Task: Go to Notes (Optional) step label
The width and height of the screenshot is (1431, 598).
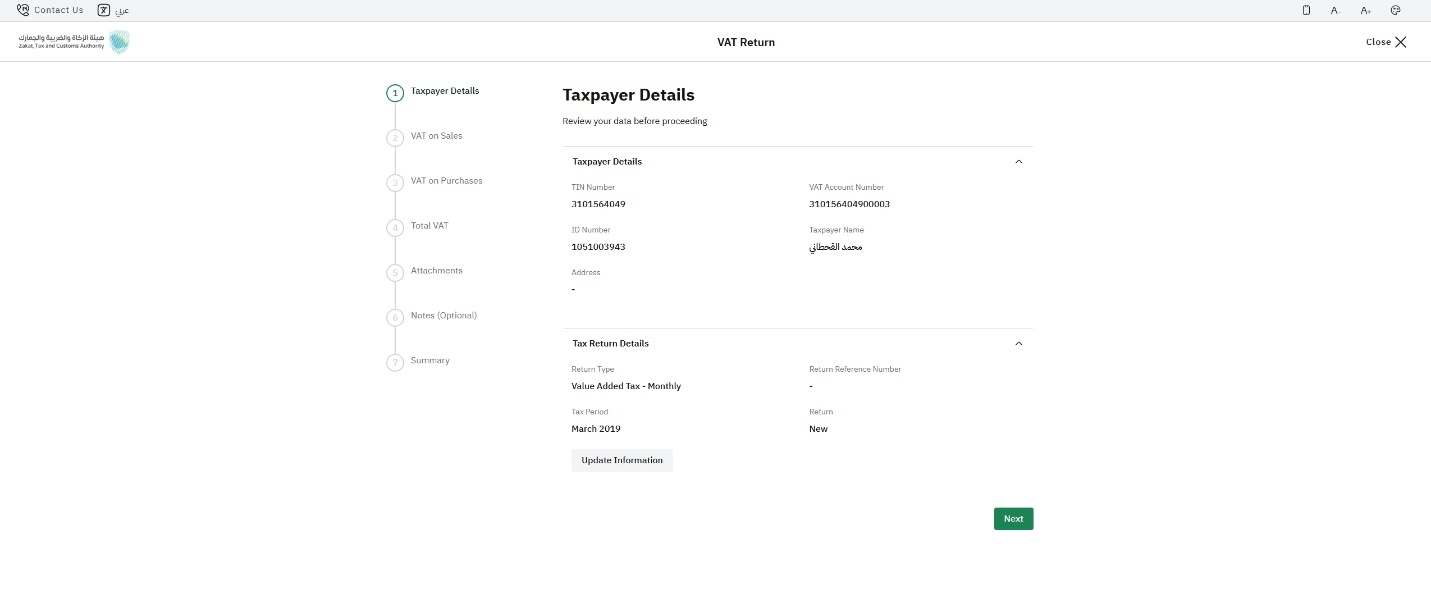Action: (x=444, y=316)
